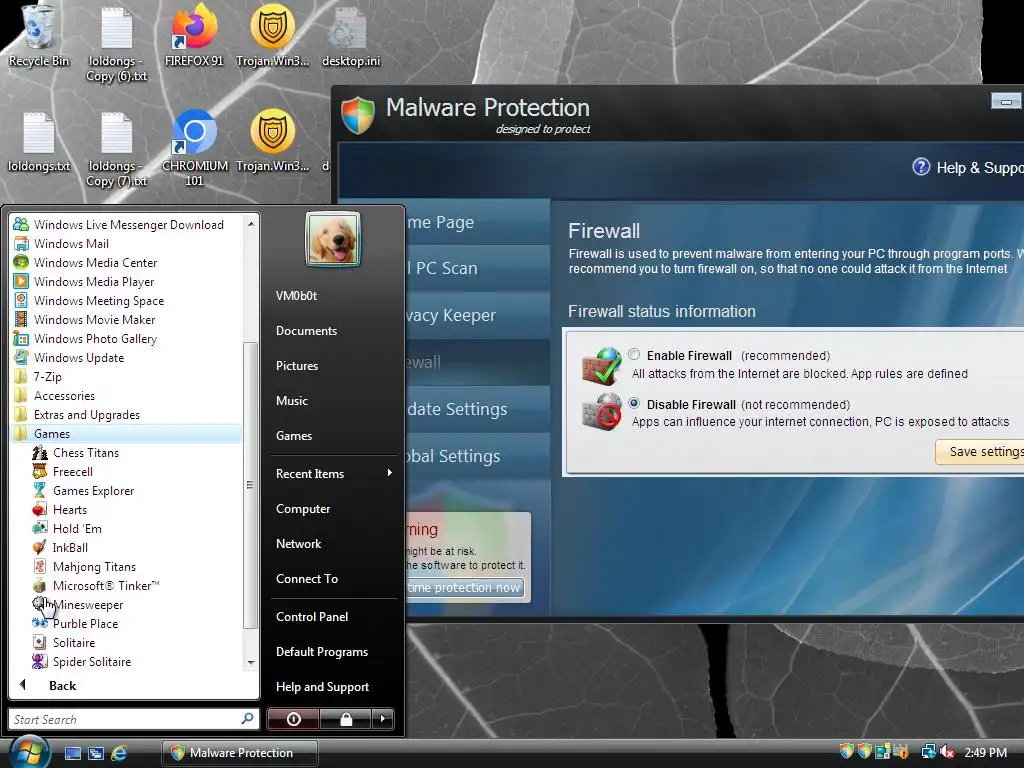Image resolution: width=1024 pixels, height=768 pixels.
Task: Click in the Start Search field
Action: 133,719
